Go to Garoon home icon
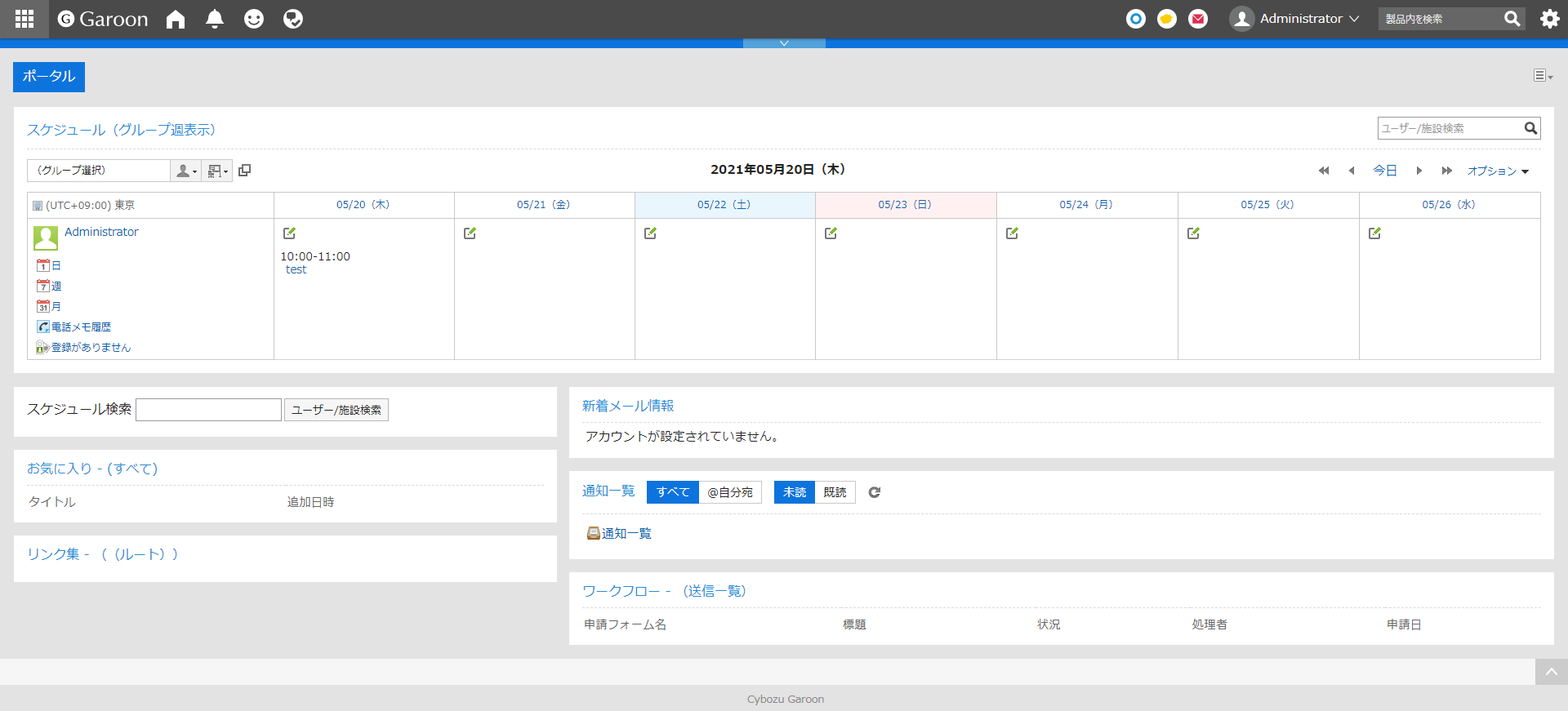This screenshot has height=711, width=1568. tap(176, 19)
